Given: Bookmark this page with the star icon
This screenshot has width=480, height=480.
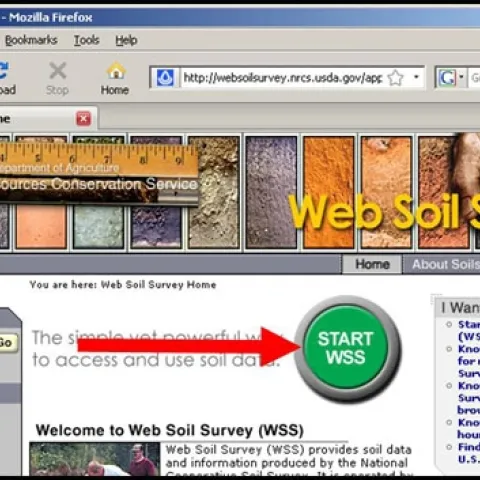Looking at the screenshot, I should [x=396, y=78].
